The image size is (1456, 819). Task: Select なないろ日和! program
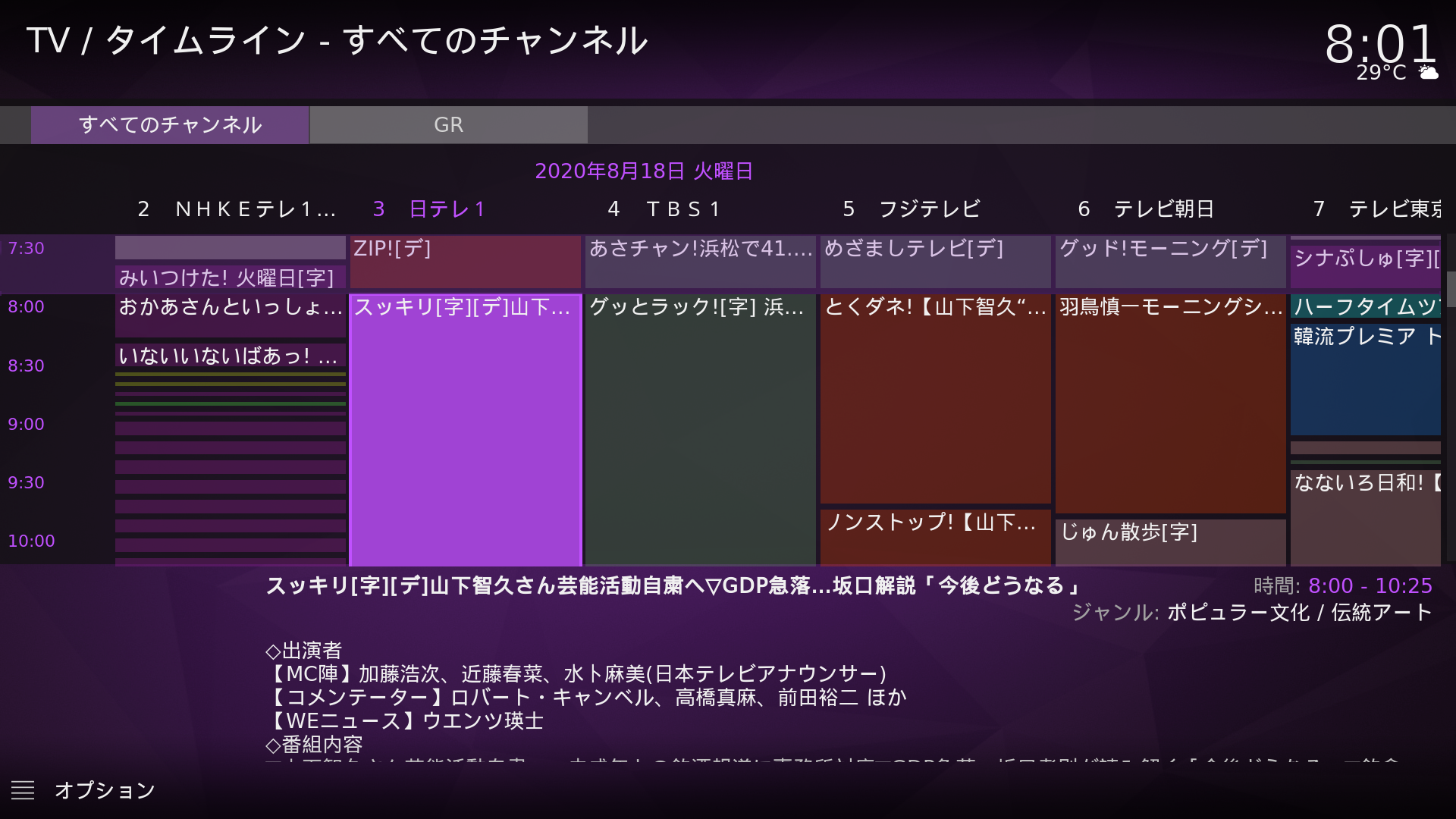(x=1366, y=517)
